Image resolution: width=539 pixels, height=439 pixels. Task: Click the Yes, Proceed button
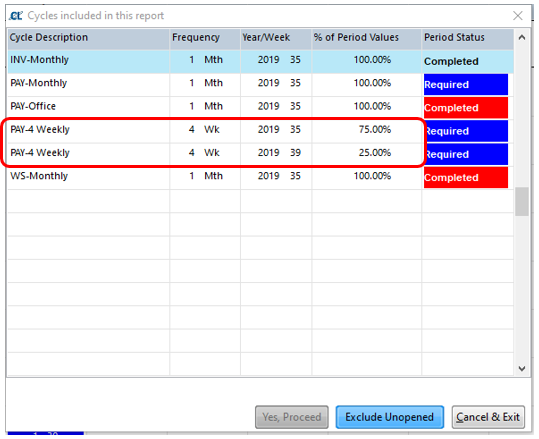click(x=292, y=417)
